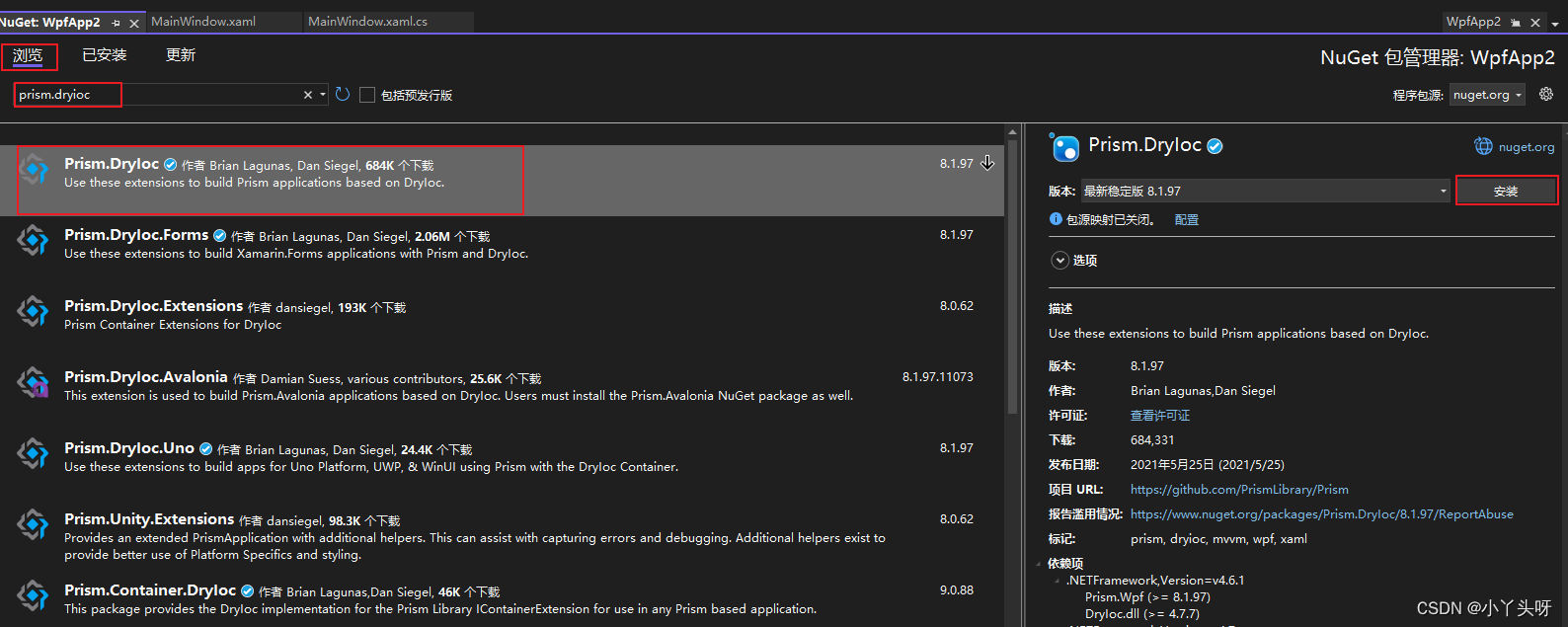
Task: Open the document tab overflow dropdown
Action: click(x=1555, y=23)
